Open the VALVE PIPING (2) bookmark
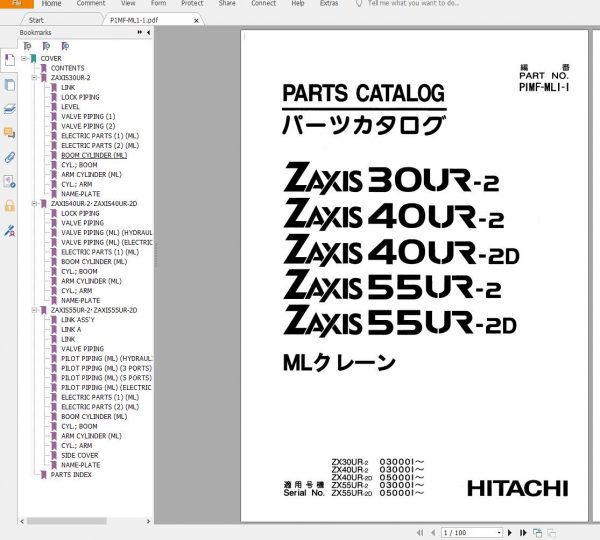The image size is (600, 540). pos(88,126)
